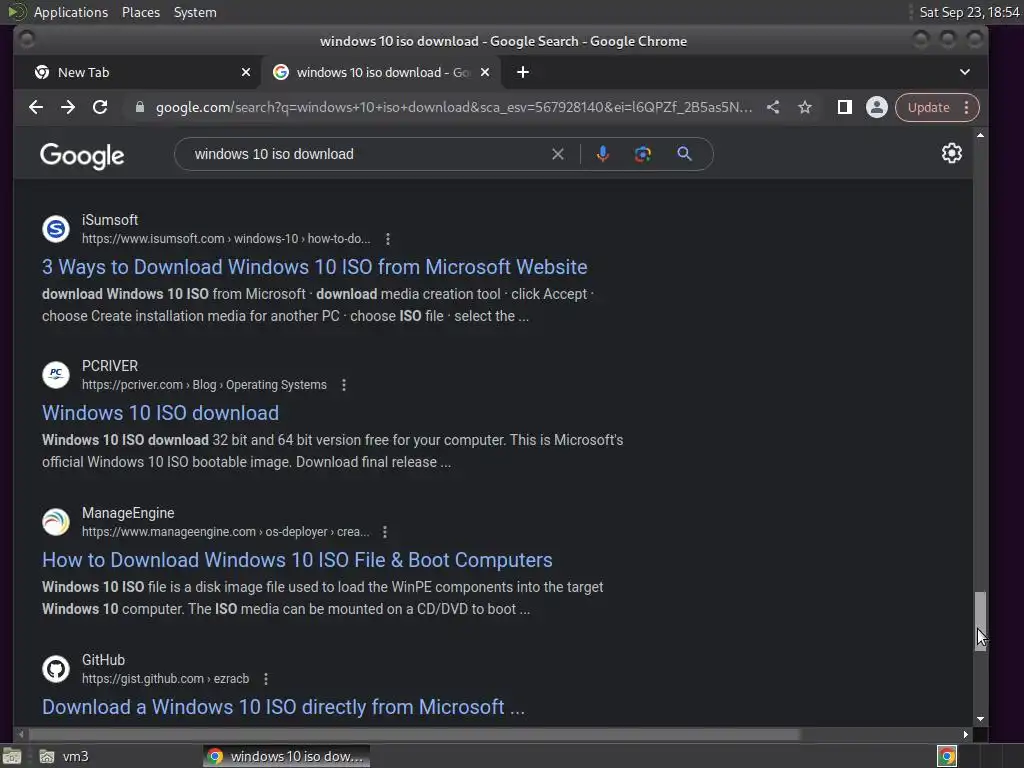Click the forward navigation arrow
The image size is (1024, 768).
coord(68,107)
